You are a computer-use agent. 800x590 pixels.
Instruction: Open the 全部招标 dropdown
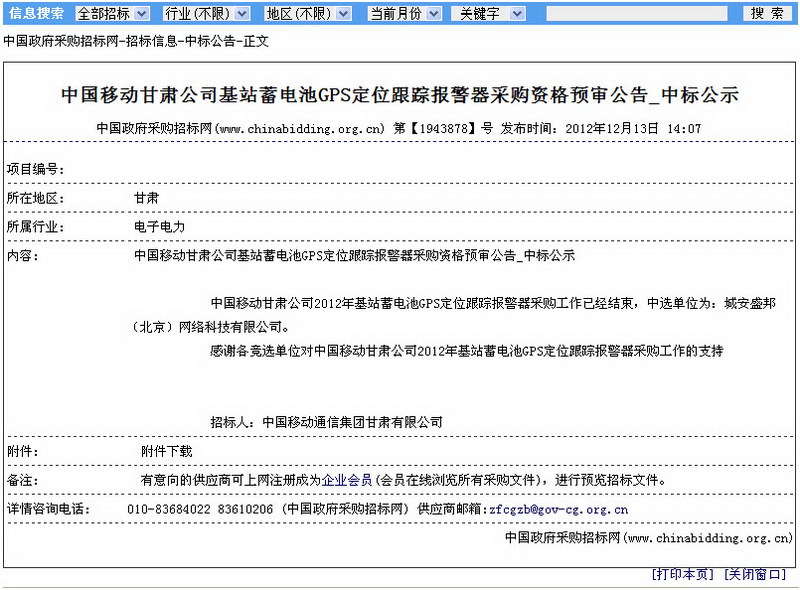tap(112, 14)
